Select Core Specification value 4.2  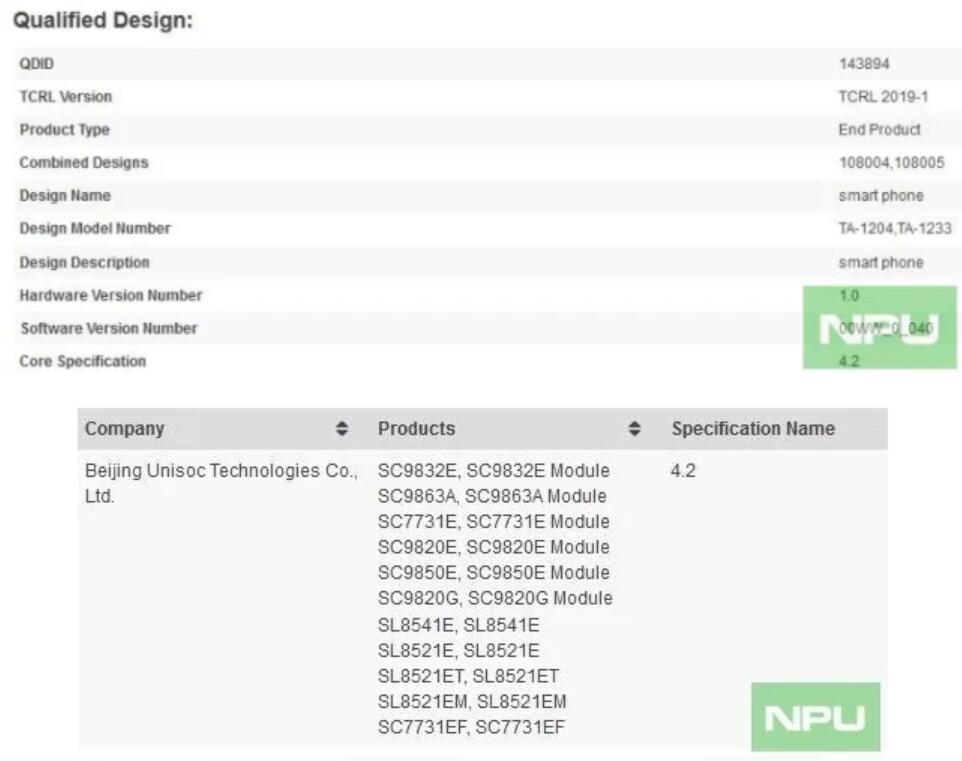tap(849, 361)
